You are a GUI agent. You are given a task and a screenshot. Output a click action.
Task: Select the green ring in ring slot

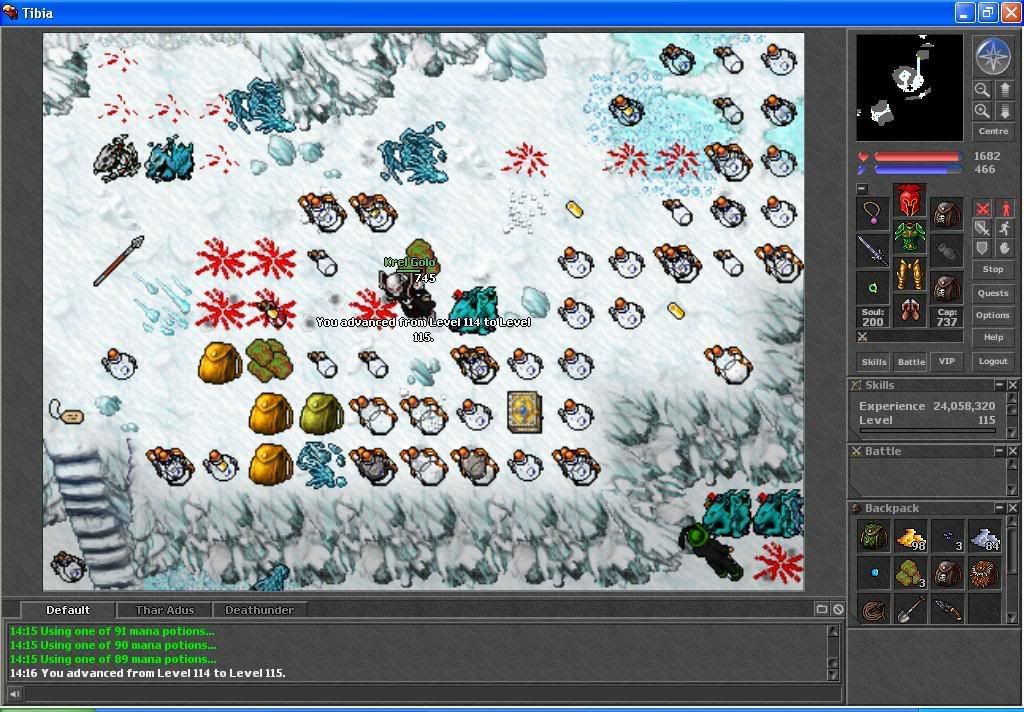[x=872, y=287]
